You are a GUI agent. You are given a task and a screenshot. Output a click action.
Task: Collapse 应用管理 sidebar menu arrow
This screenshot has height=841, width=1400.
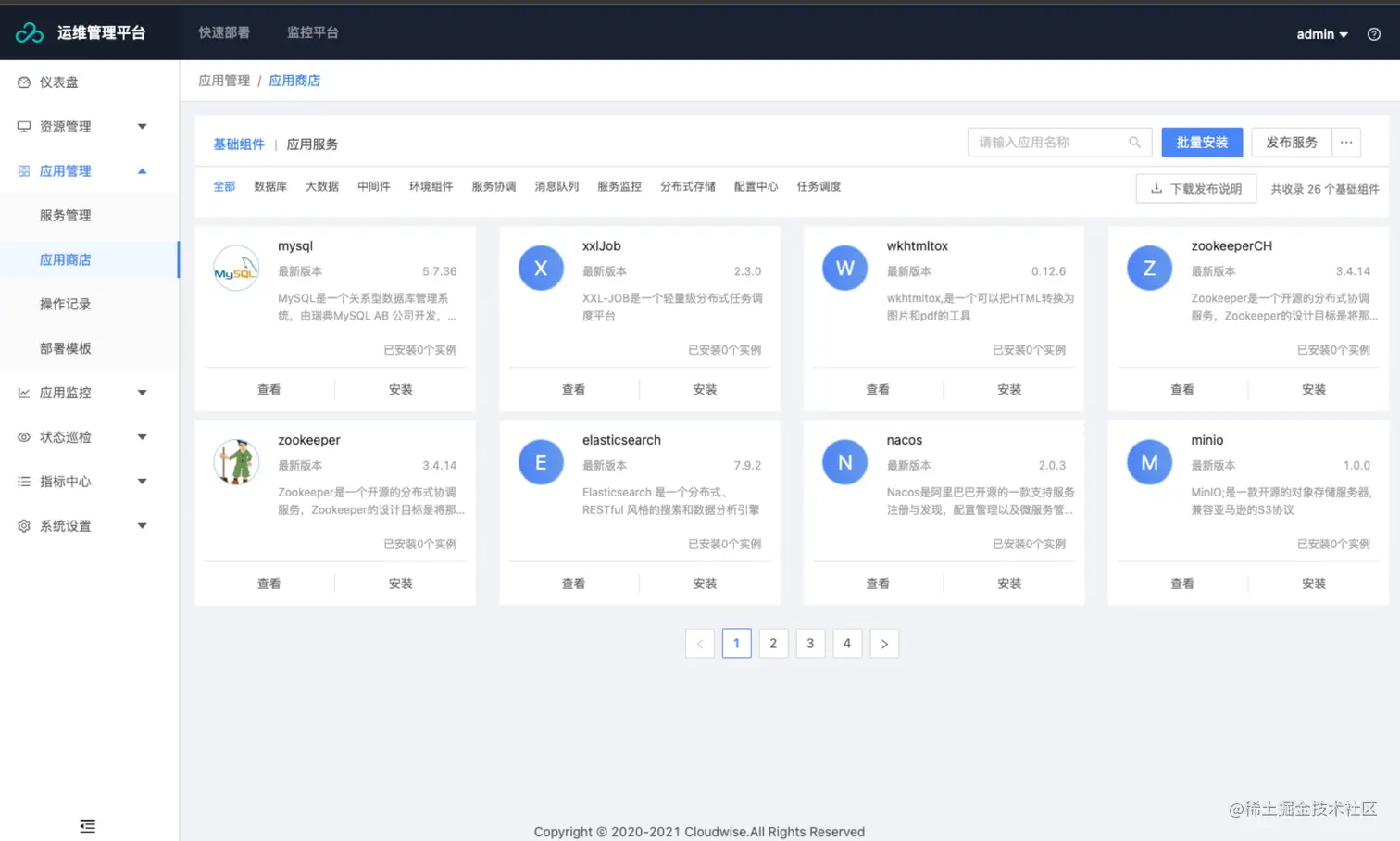tap(143, 171)
